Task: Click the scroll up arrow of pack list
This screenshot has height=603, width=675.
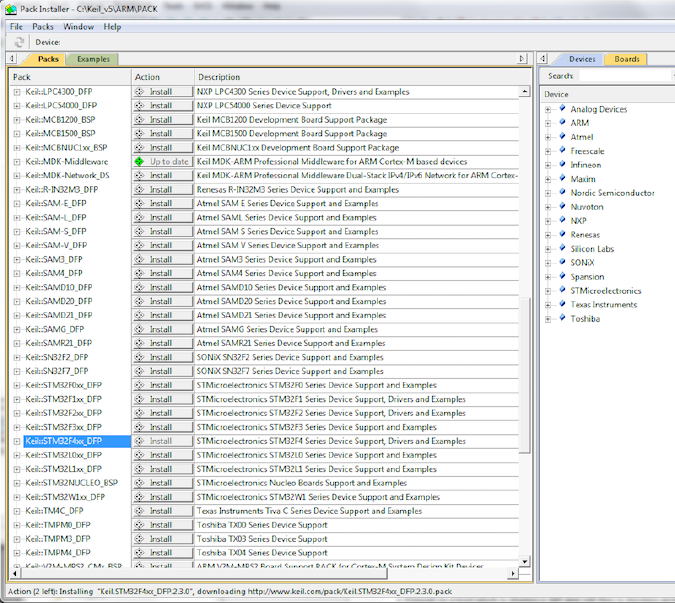Action: (524, 91)
